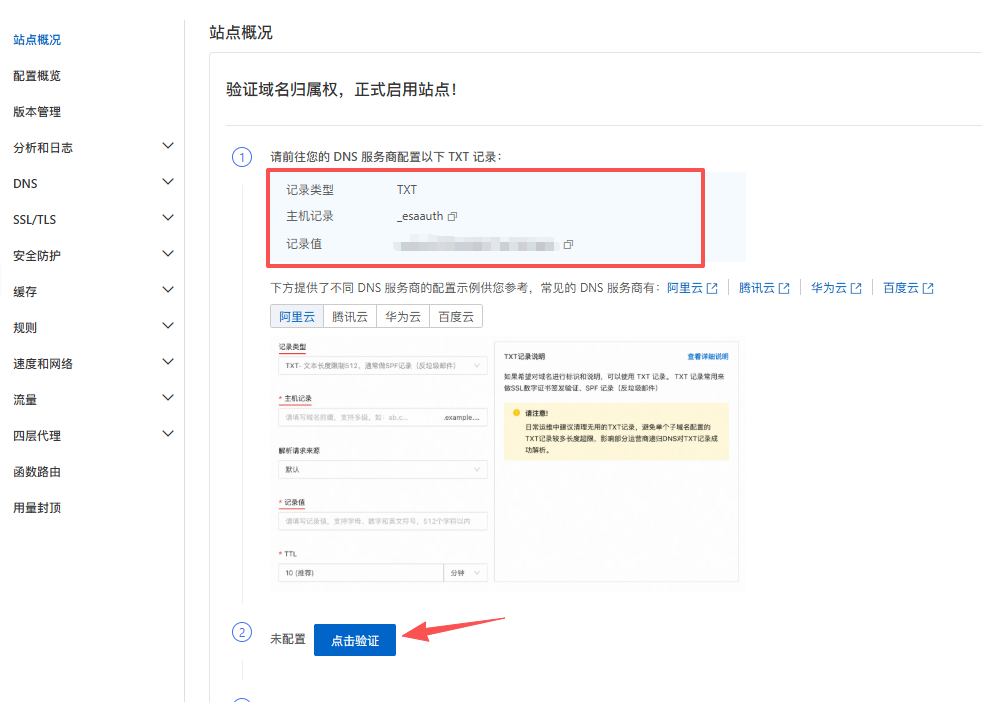This screenshot has width=982, height=702.
Task: Open 函数路由 from the sidebar
Action: 37,472
